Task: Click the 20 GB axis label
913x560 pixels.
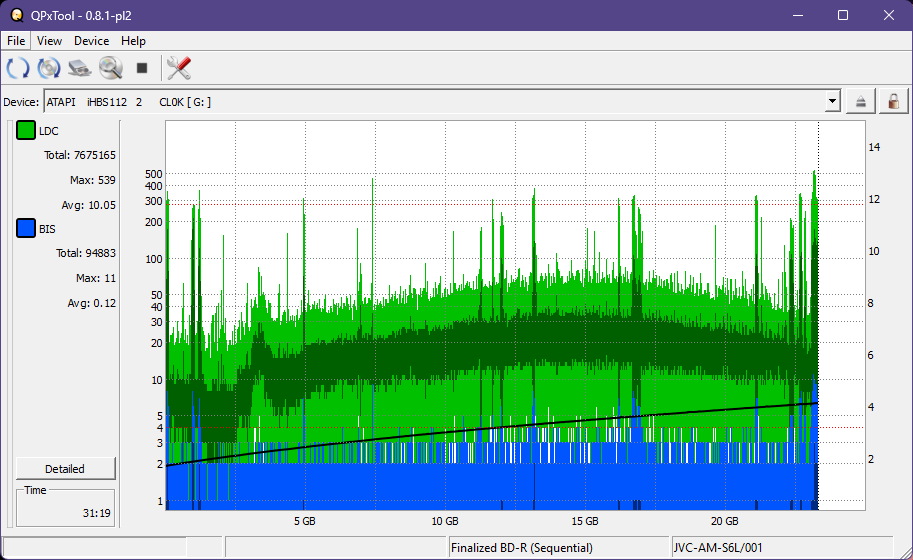Action: pos(724,521)
